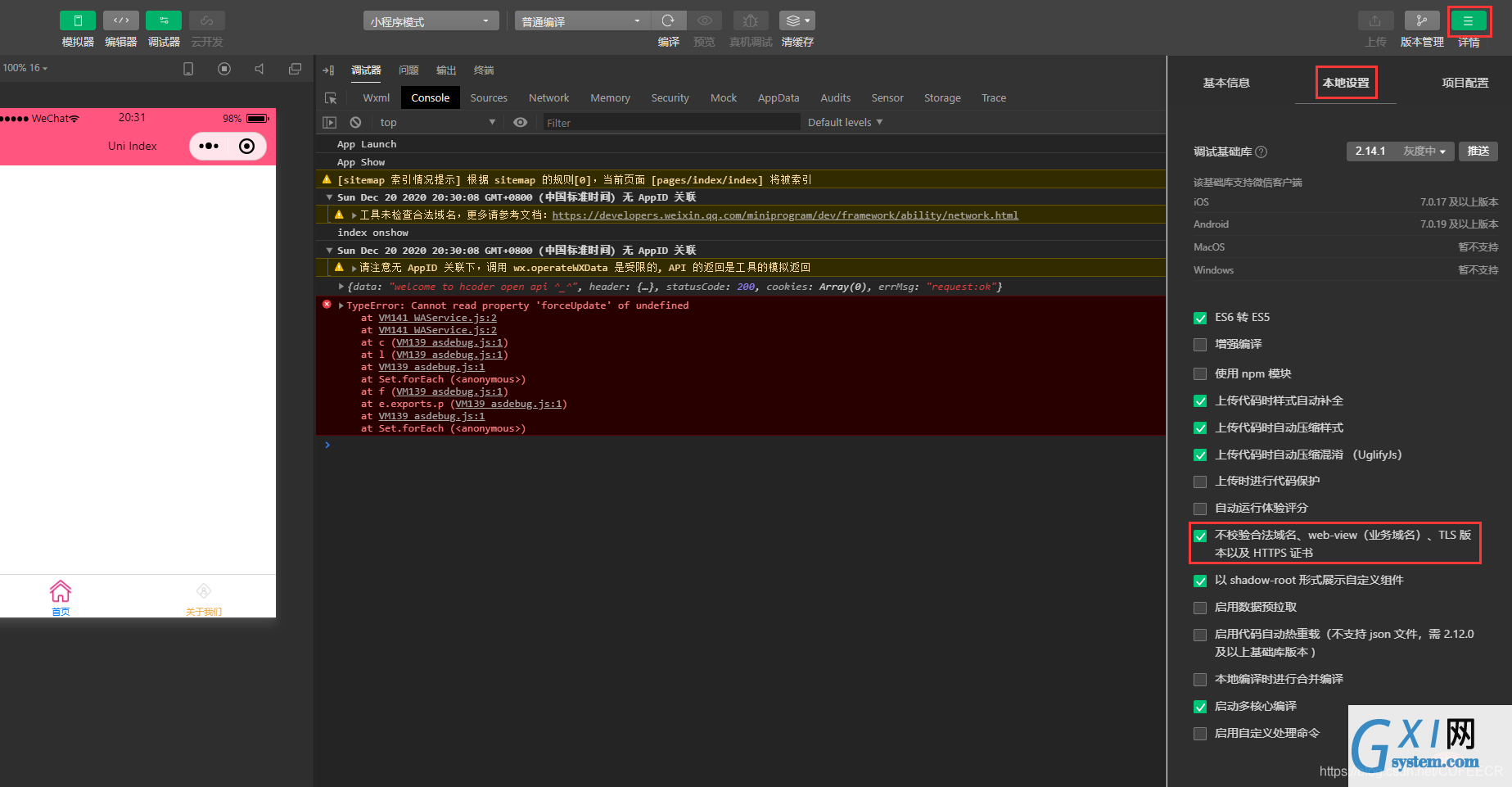The image size is (1512, 787).
Task: Click the mini program capsule close circle
Action: coord(246,146)
